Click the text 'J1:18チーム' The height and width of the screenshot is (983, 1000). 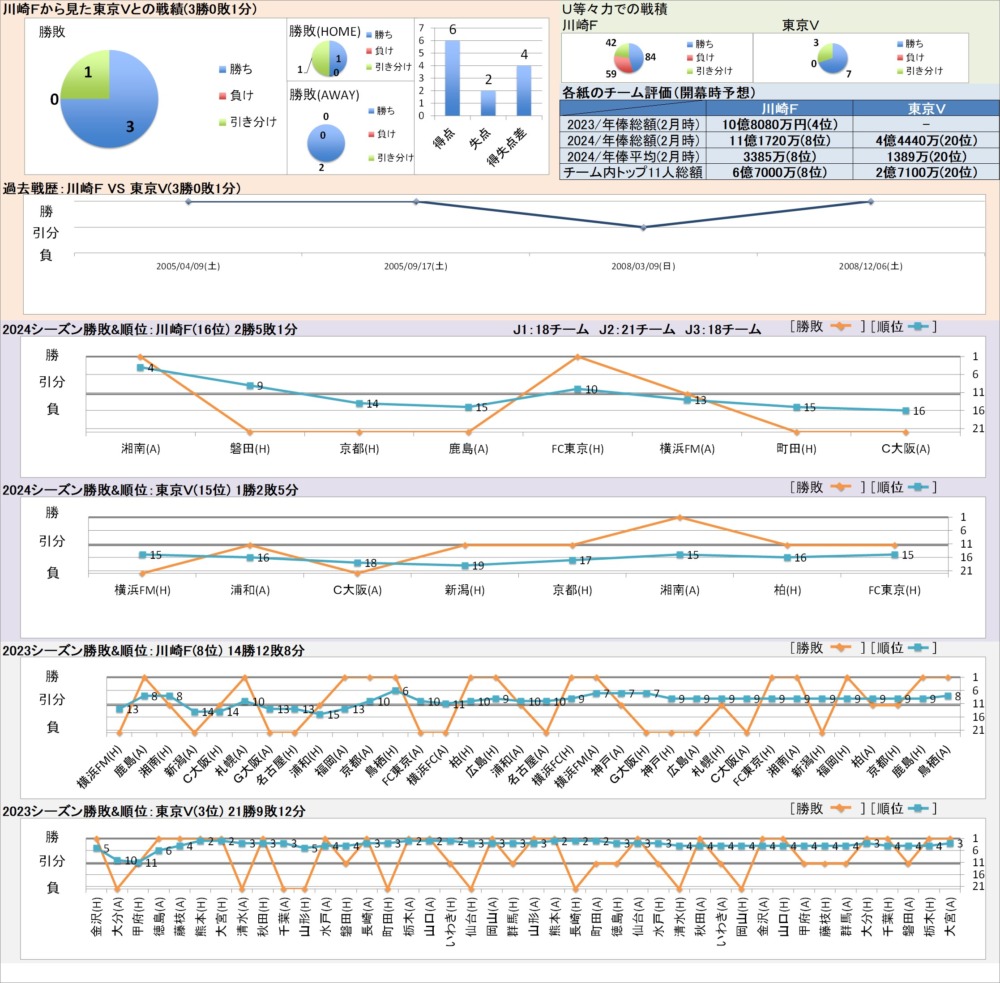[550, 329]
